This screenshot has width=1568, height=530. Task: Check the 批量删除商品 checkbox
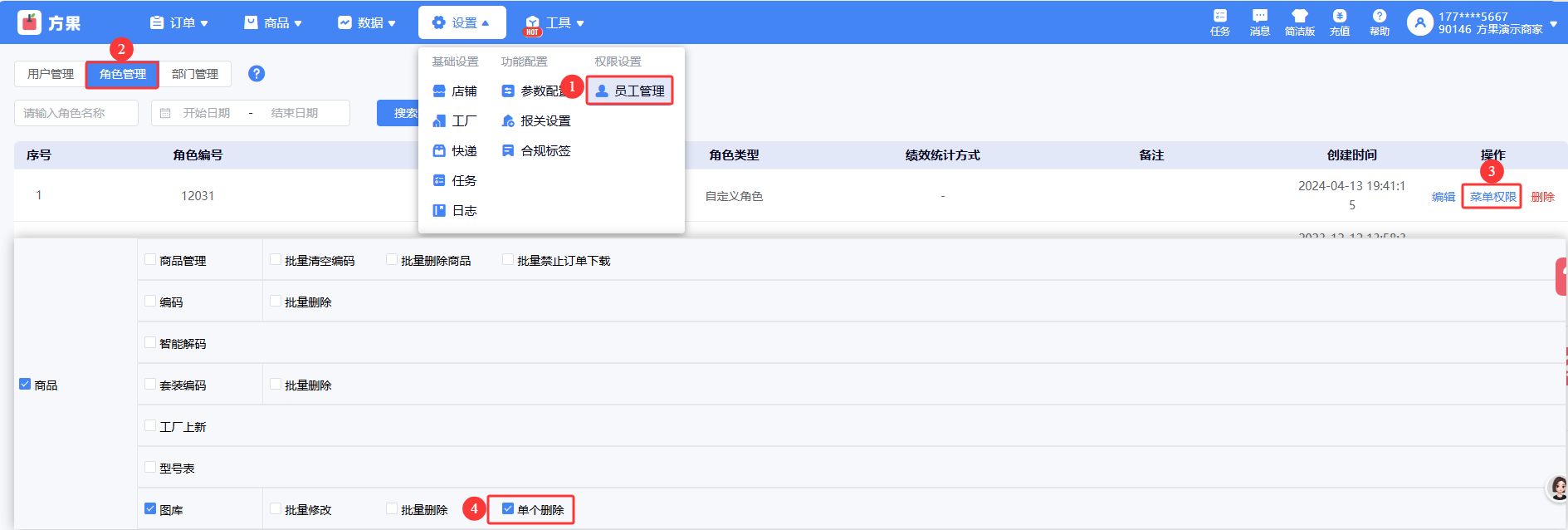pyautogui.click(x=392, y=259)
